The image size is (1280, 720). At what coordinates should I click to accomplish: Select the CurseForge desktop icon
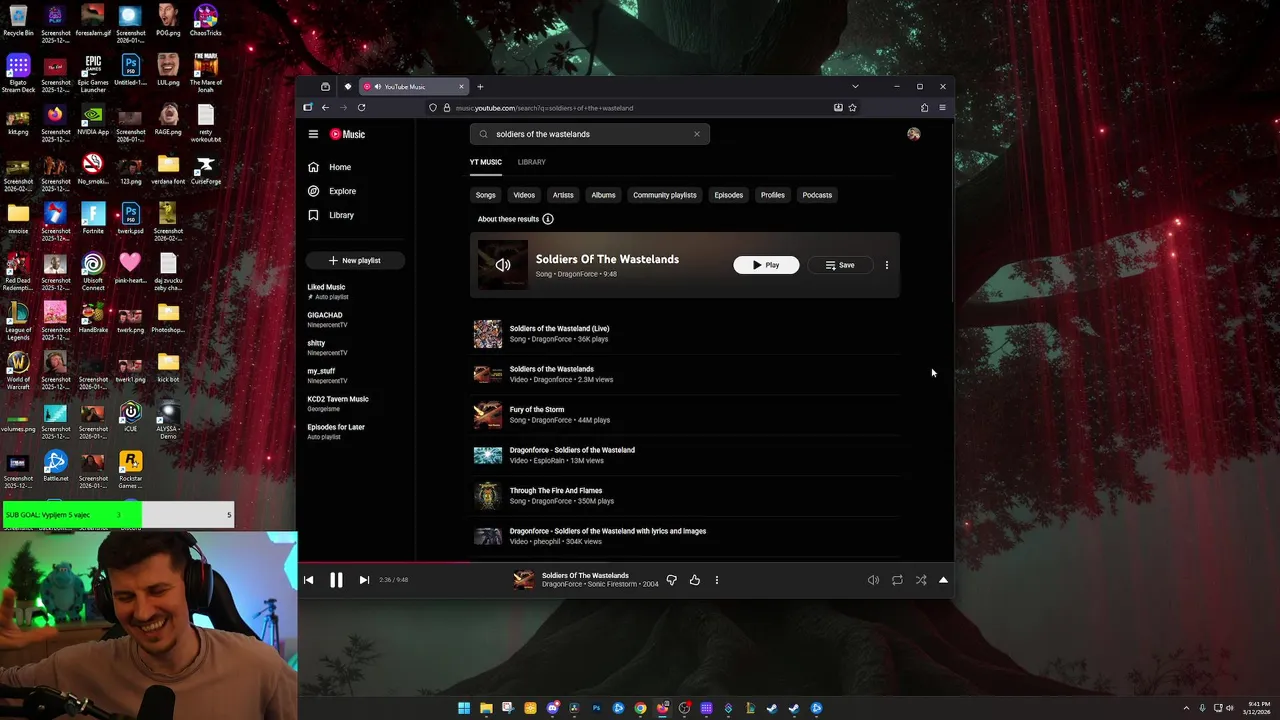(205, 169)
